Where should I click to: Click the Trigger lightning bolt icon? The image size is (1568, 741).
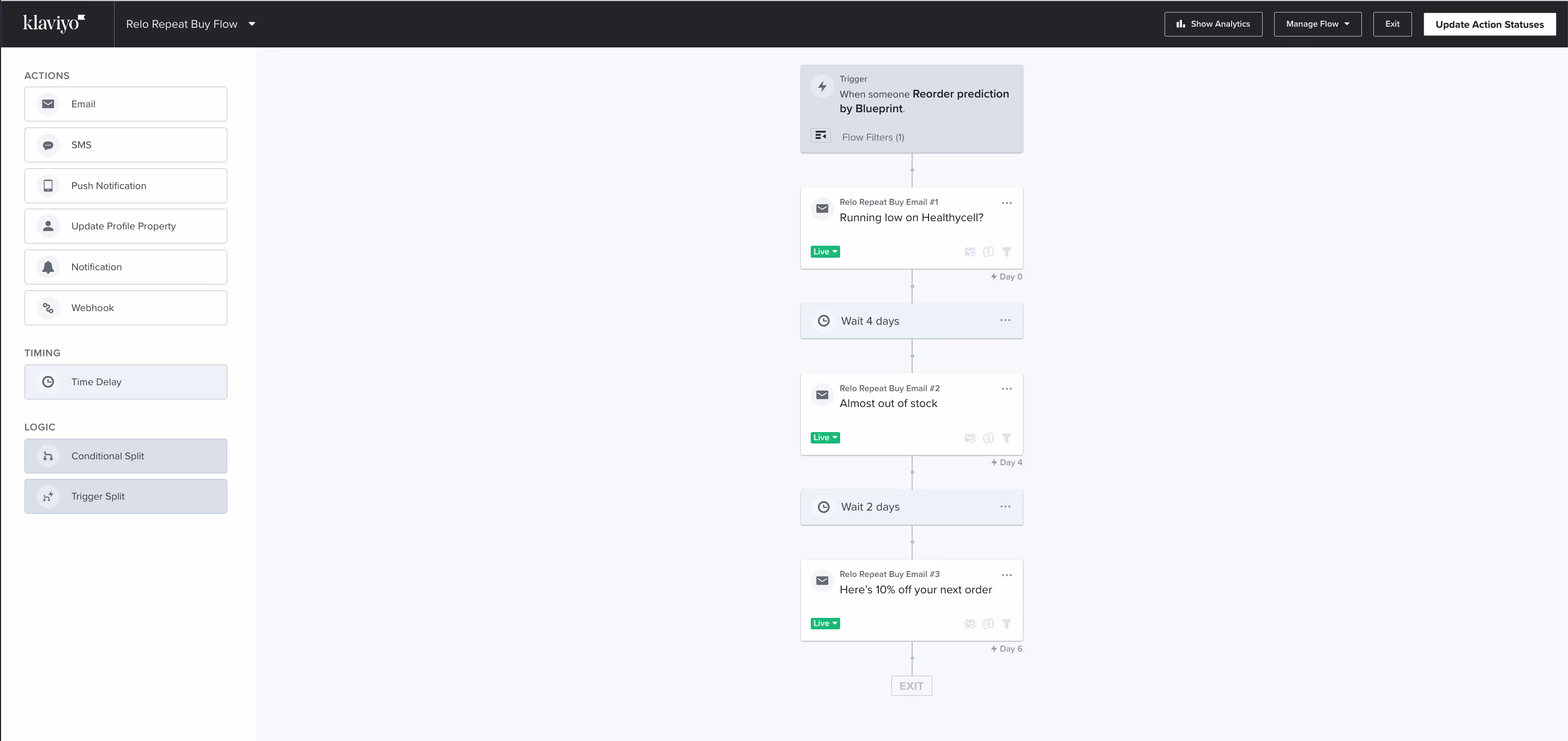coord(822,87)
